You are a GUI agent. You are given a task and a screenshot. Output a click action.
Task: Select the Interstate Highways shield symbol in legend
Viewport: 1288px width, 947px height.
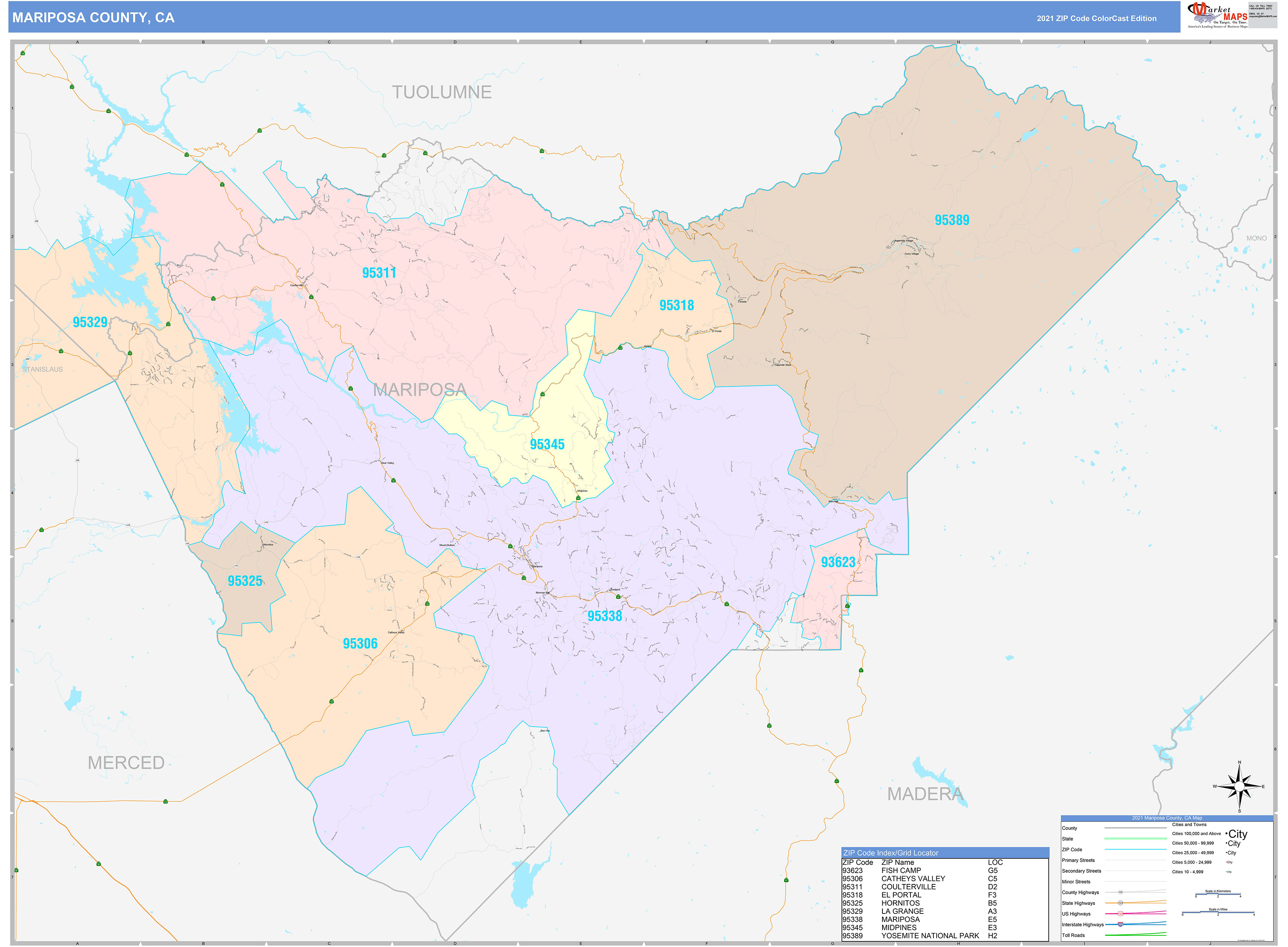click(x=1120, y=925)
